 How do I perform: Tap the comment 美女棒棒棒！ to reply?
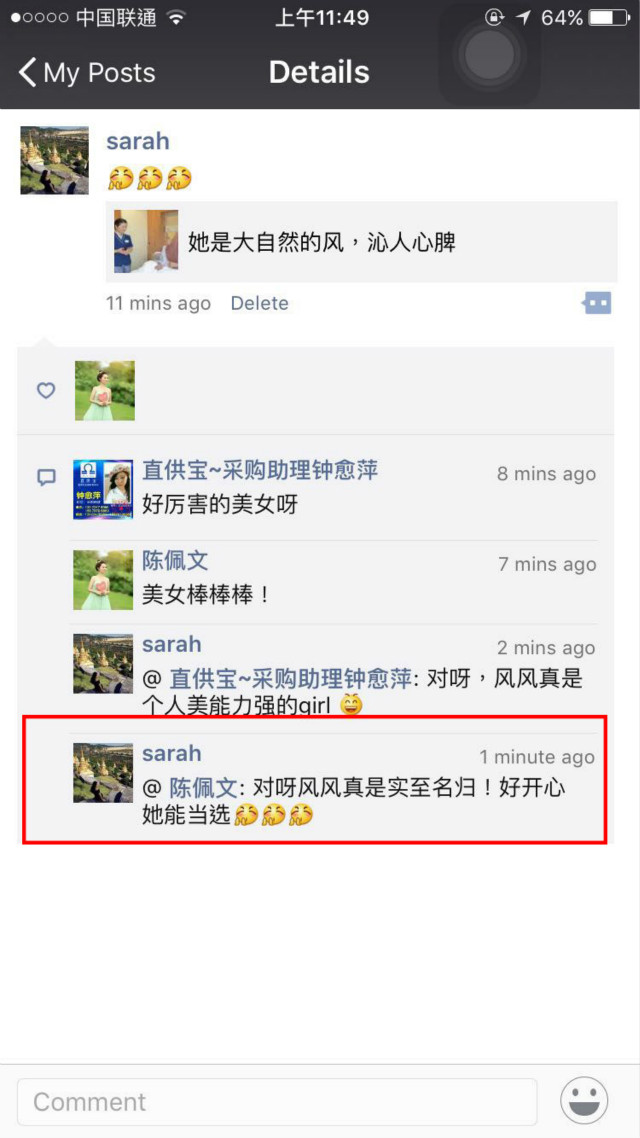[x=206, y=595]
